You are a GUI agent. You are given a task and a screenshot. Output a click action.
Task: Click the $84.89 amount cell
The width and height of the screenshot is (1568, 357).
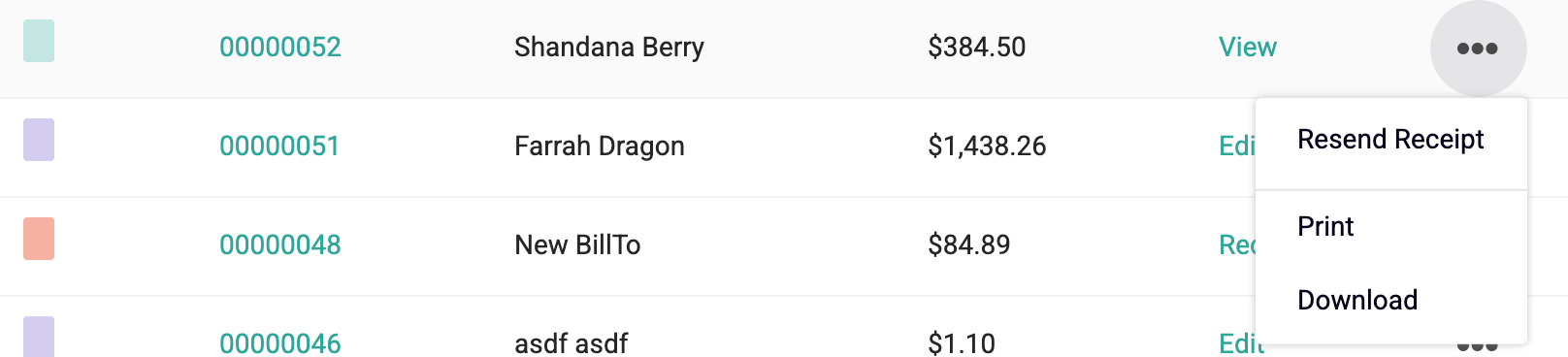pyautogui.click(x=969, y=245)
